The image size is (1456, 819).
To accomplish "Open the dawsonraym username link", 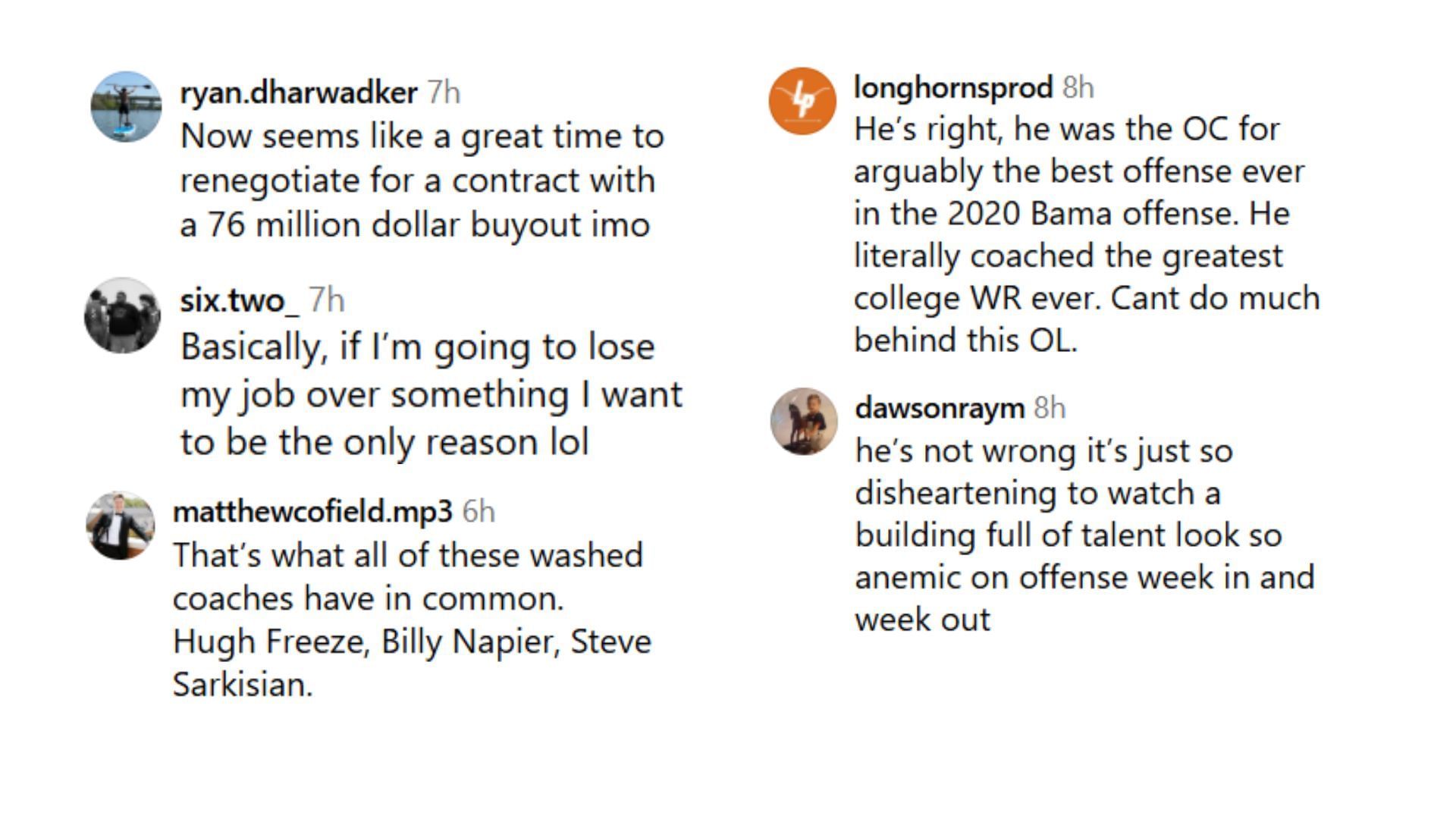I will [x=940, y=408].
